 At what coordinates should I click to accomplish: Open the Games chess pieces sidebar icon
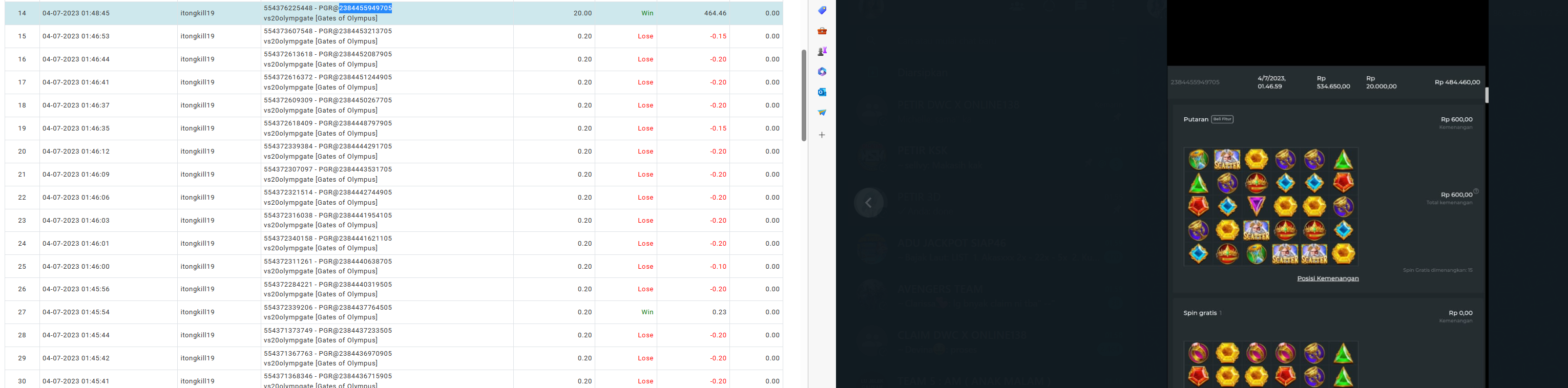click(822, 51)
